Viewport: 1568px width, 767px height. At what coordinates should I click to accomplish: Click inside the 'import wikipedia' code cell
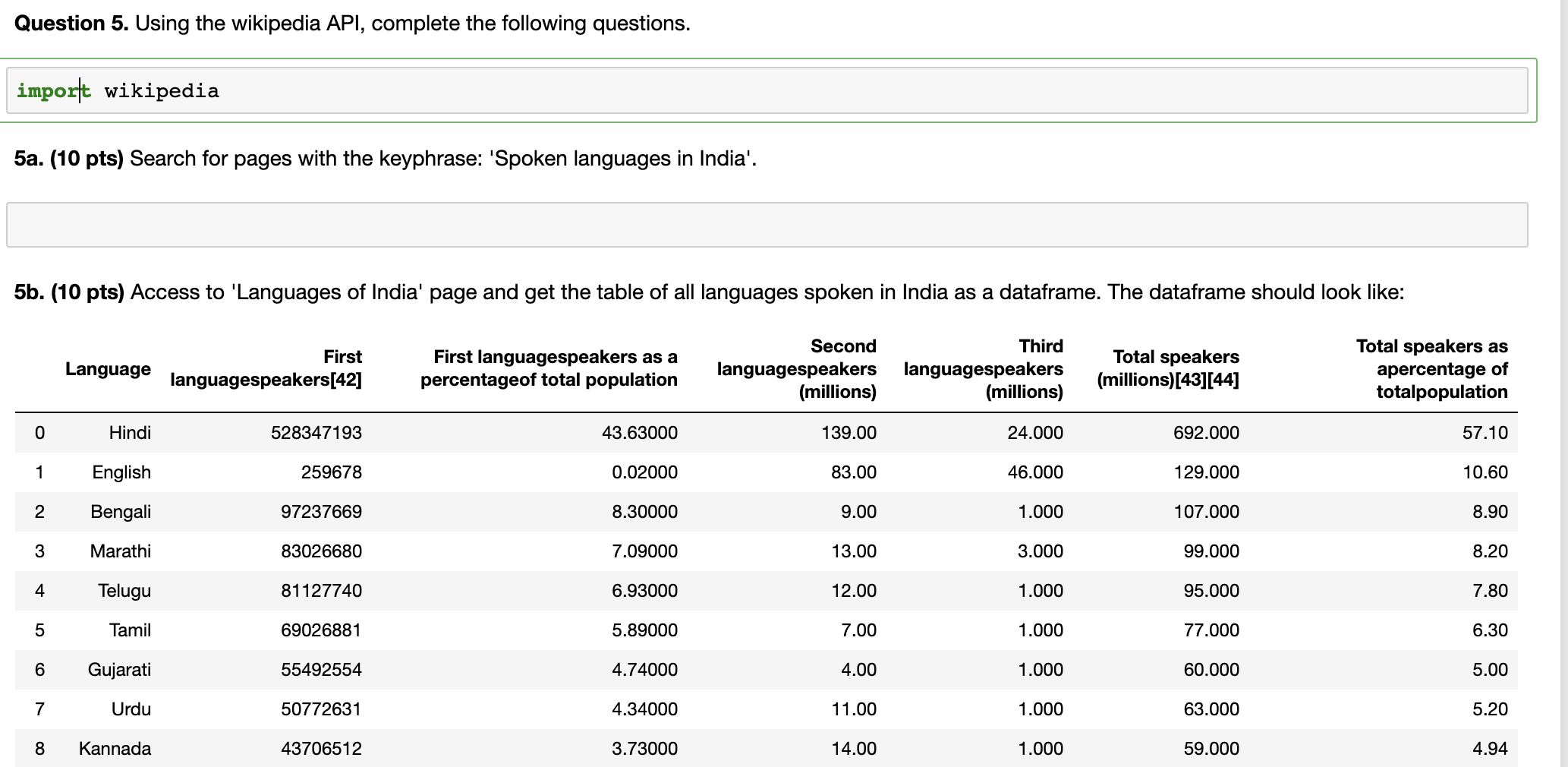point(304,90)
